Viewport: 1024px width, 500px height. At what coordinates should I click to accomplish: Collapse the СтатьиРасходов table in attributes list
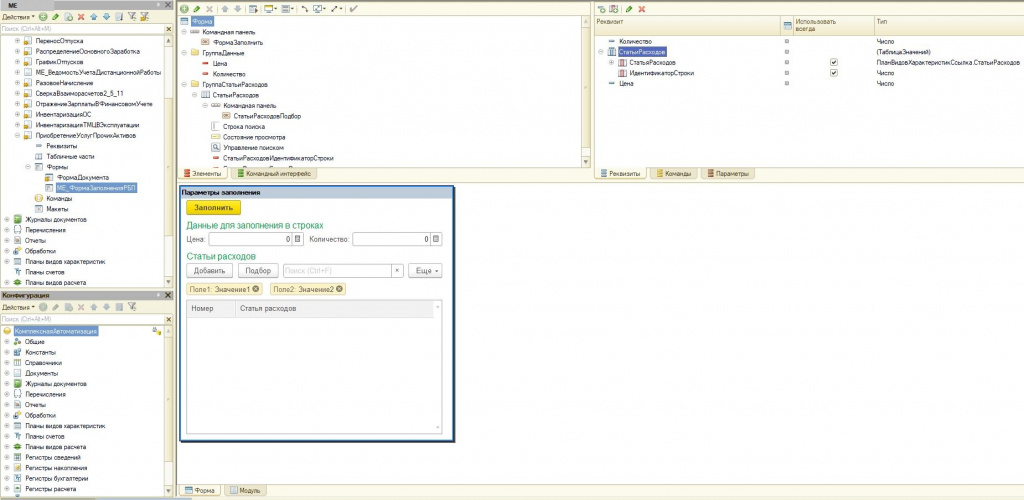[598, 51]
